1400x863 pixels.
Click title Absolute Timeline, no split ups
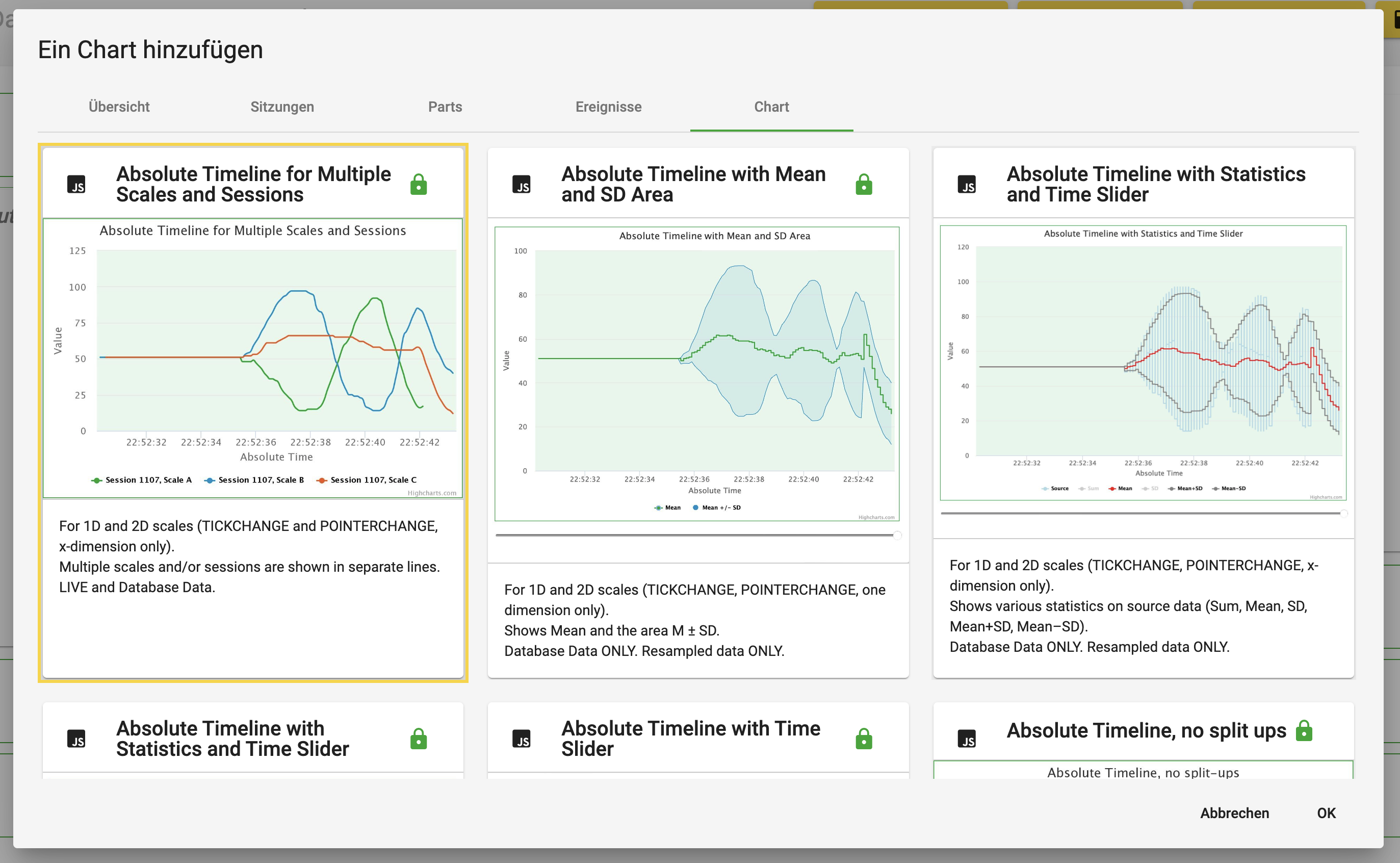1146,730
